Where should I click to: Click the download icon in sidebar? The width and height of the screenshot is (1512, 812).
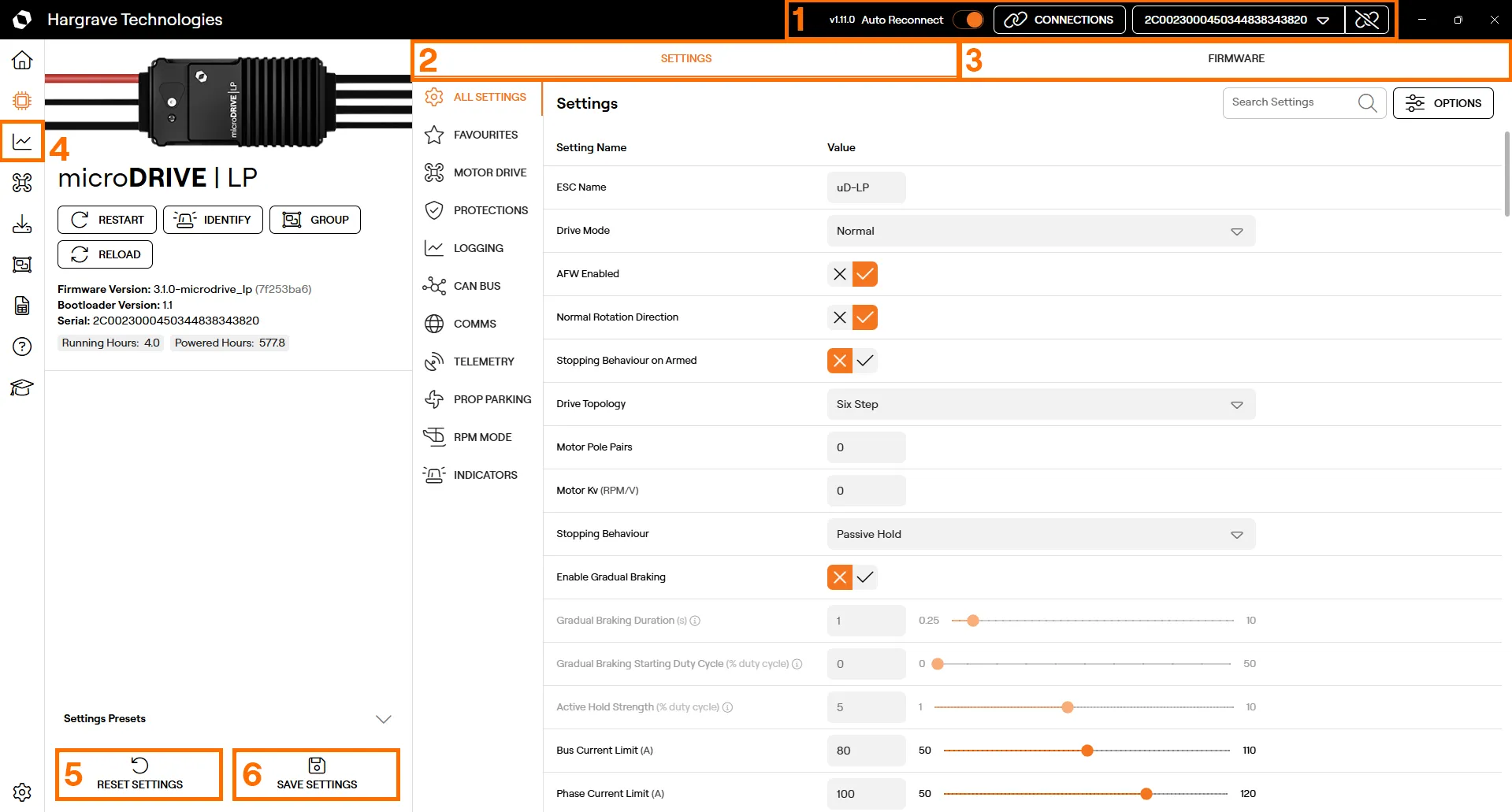(22, 224)
